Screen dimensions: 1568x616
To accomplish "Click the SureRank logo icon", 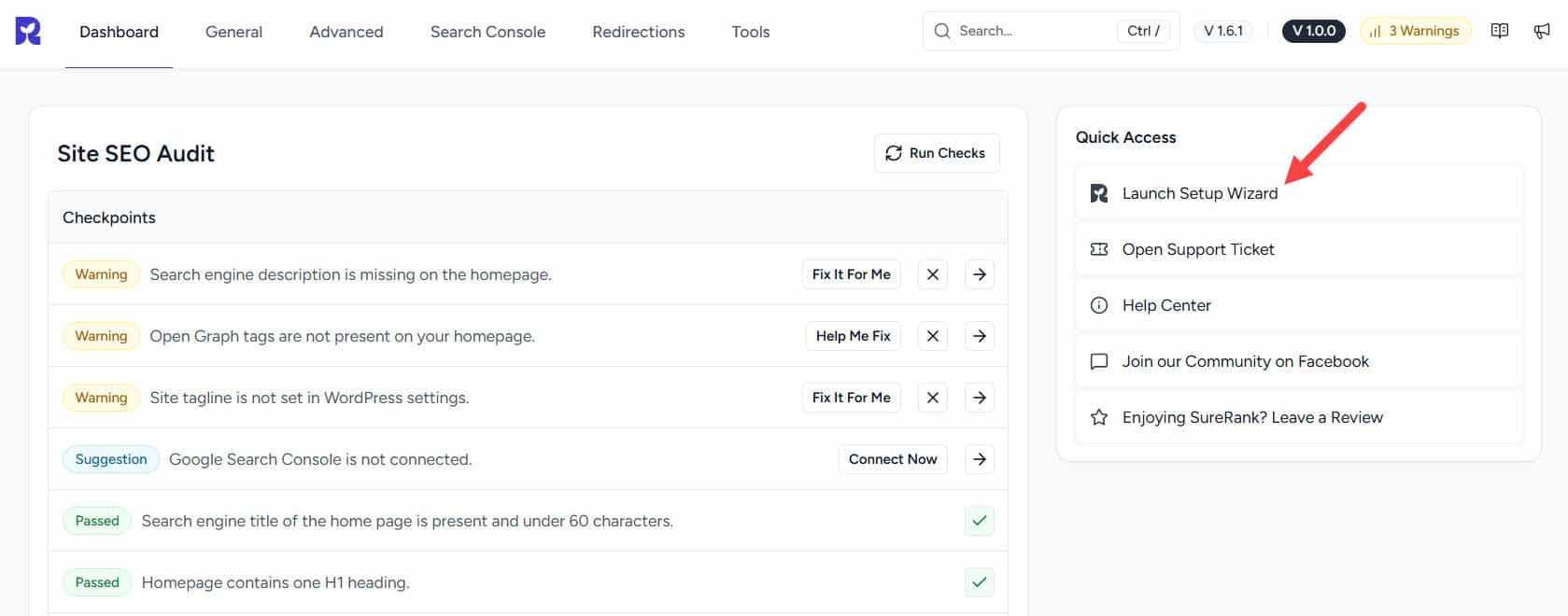I will [28, 31].
